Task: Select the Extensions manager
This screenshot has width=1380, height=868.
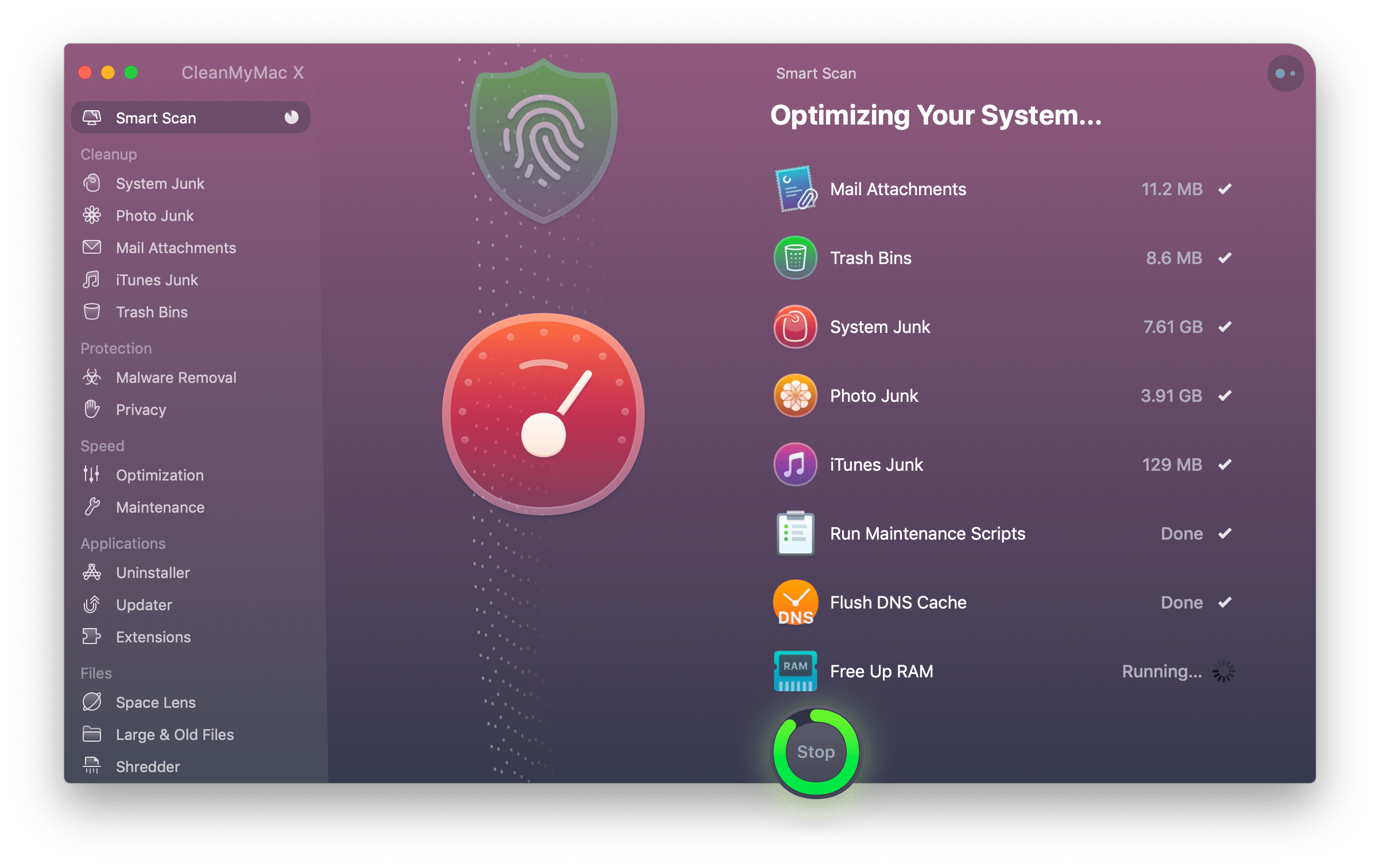Action: pyautogui.click(x=153, y=637)
